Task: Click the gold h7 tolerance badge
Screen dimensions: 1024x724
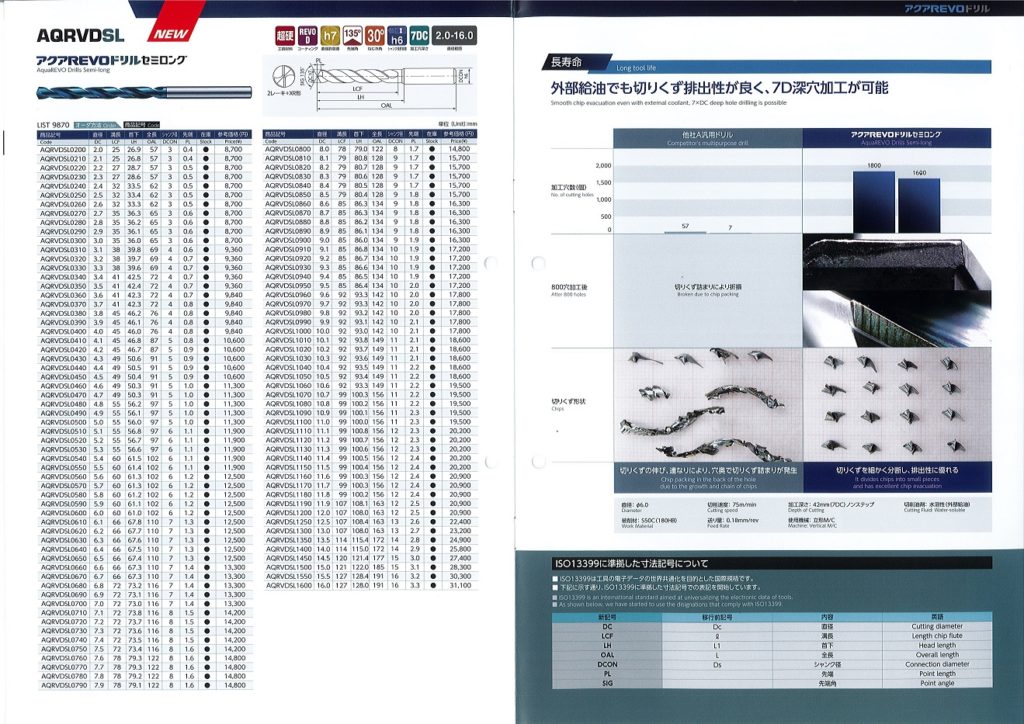Action: [x=330, y=35]
